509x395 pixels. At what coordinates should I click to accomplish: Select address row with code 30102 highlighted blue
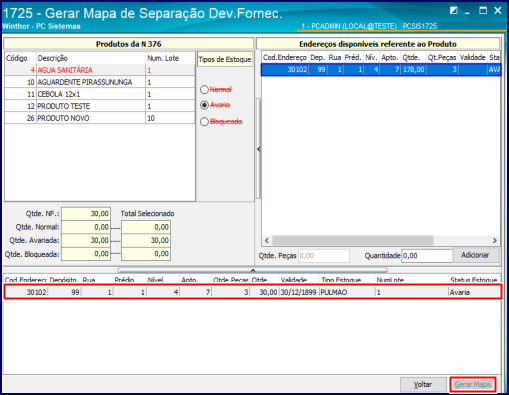381,70
